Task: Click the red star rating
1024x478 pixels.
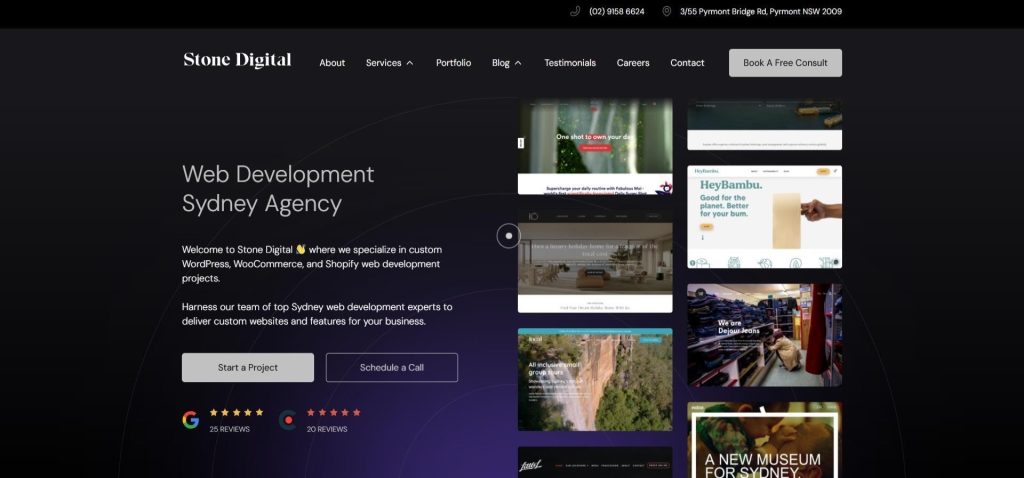Action: (334, 413)
